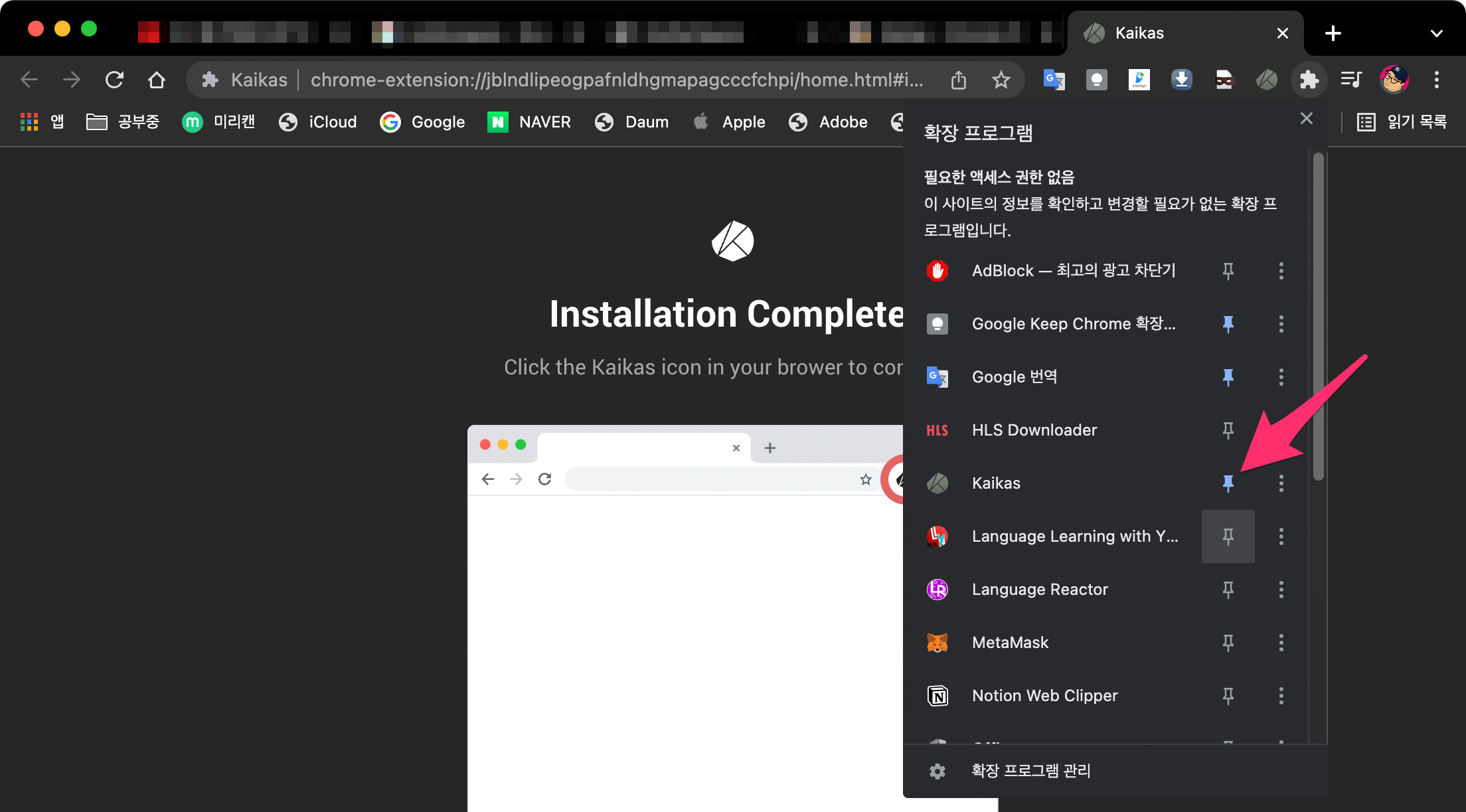The image size is (1466, 812).
Task: Open 확장 프로그램 관리 settings
Action: pos(1030,771)
